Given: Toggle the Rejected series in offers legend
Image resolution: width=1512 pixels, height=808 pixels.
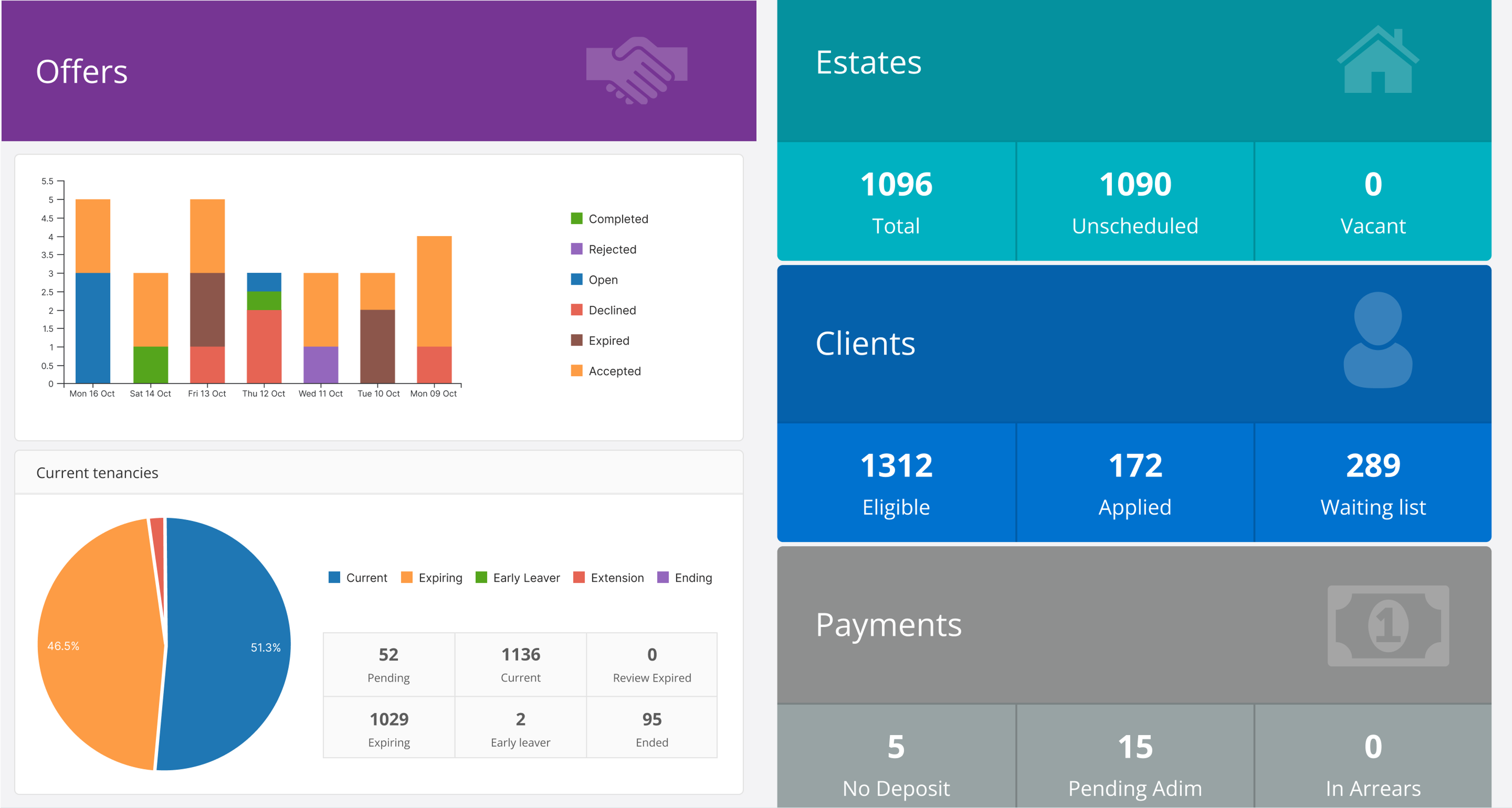Looking at the screenshot, I should (611, 250).
